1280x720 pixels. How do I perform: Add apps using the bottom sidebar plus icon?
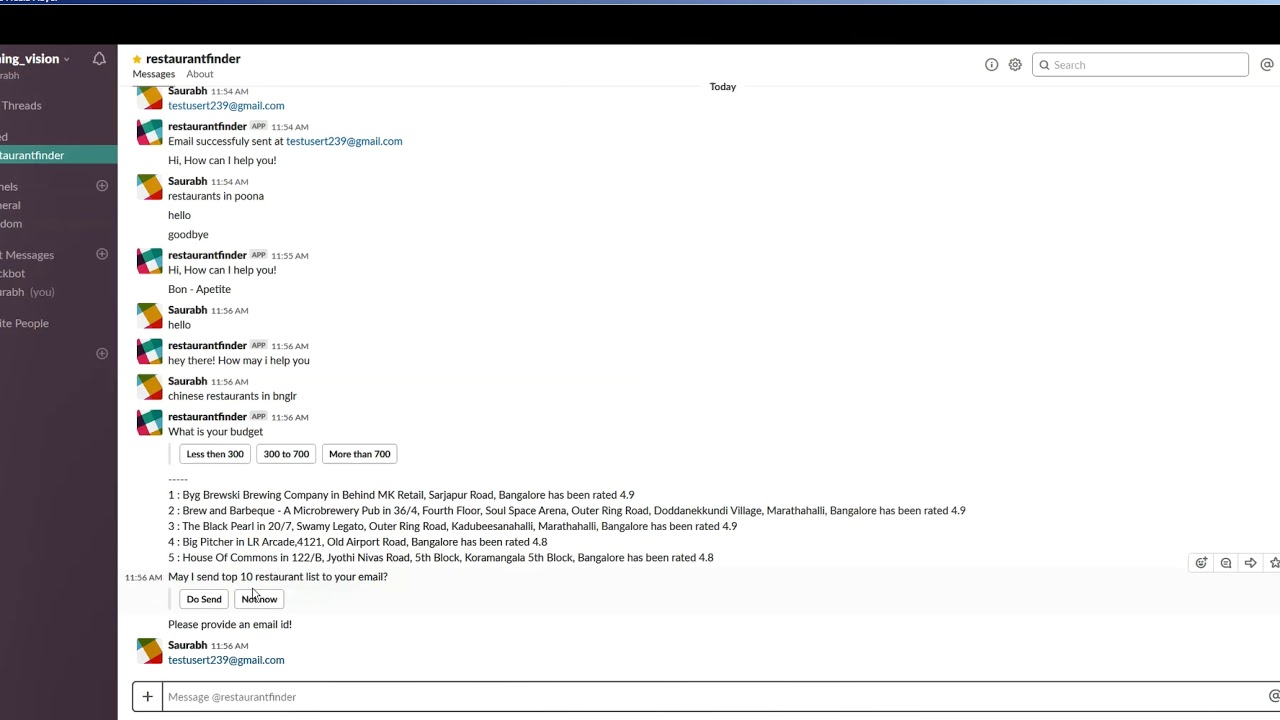[102, 353]
